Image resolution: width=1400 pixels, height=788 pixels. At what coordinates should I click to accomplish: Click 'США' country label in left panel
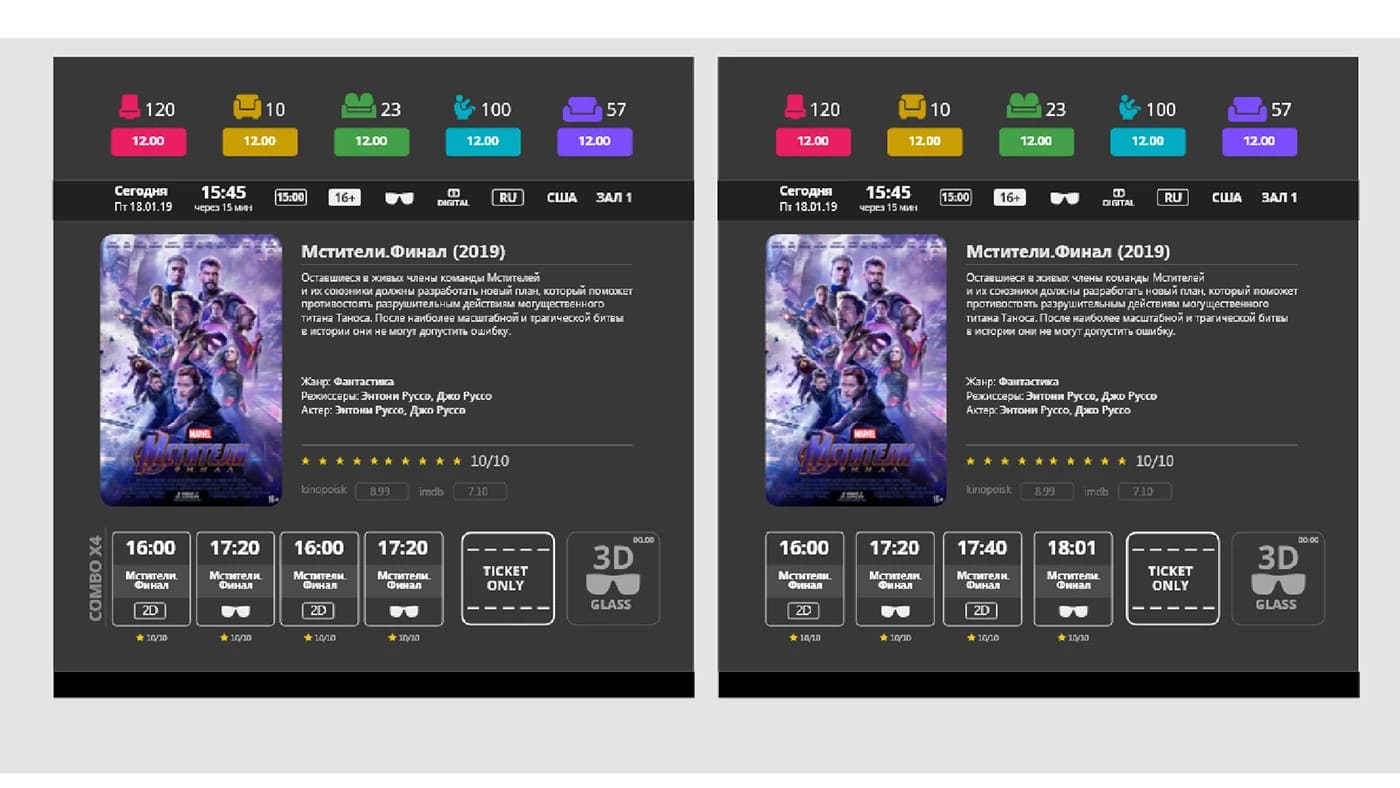pos(562,198)
